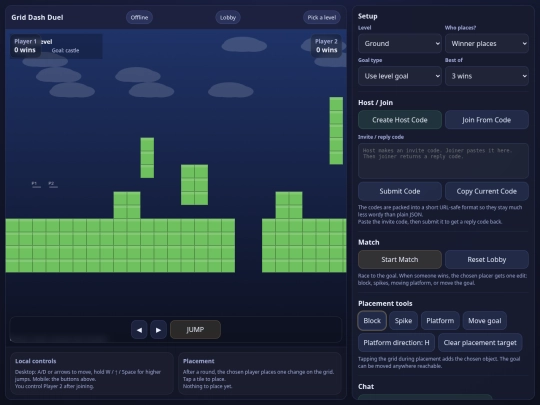Click the Player 1 wins scorecard

coord(25,45)
